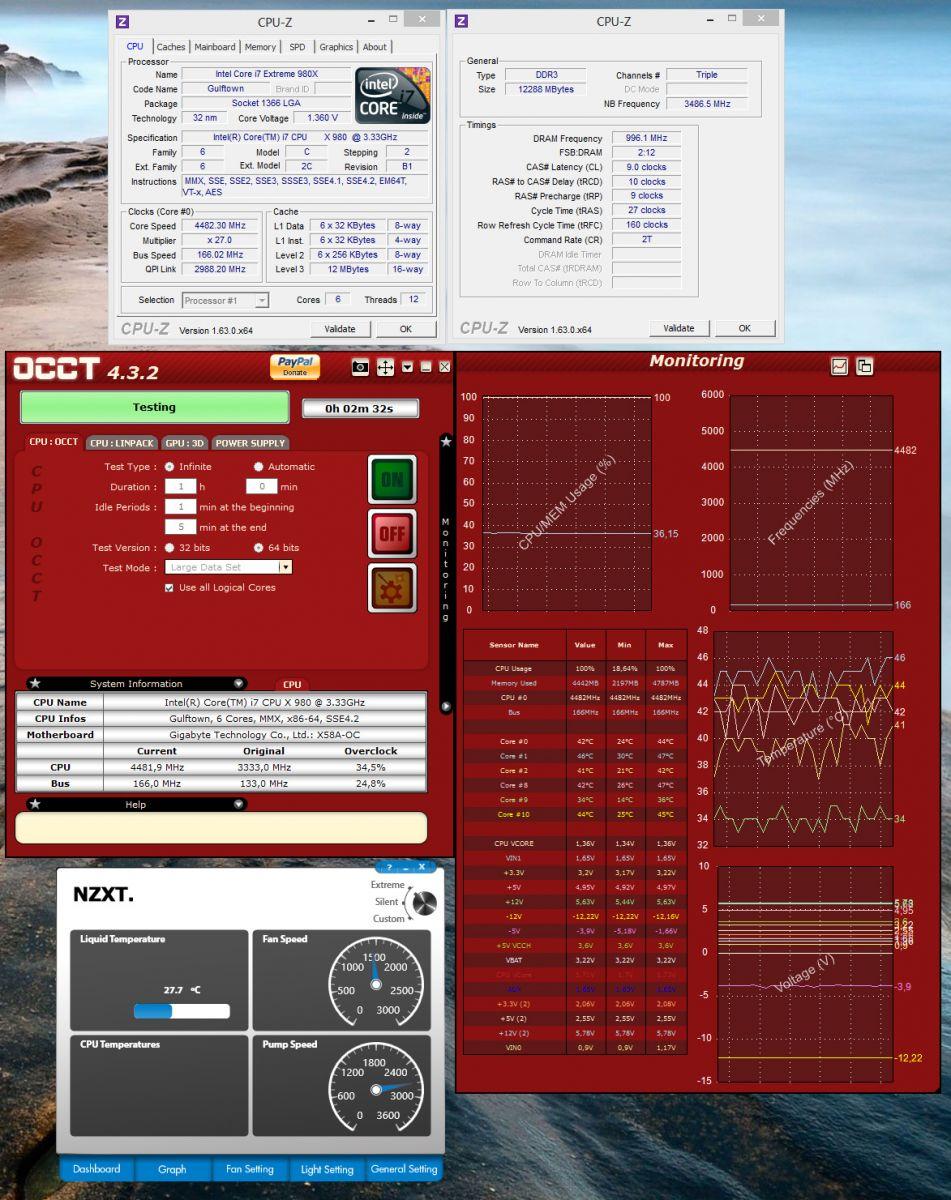951x1200 pixels.
Task: Open the OCCT title bar down-arrow menu
Action: (x=408, y=368)
